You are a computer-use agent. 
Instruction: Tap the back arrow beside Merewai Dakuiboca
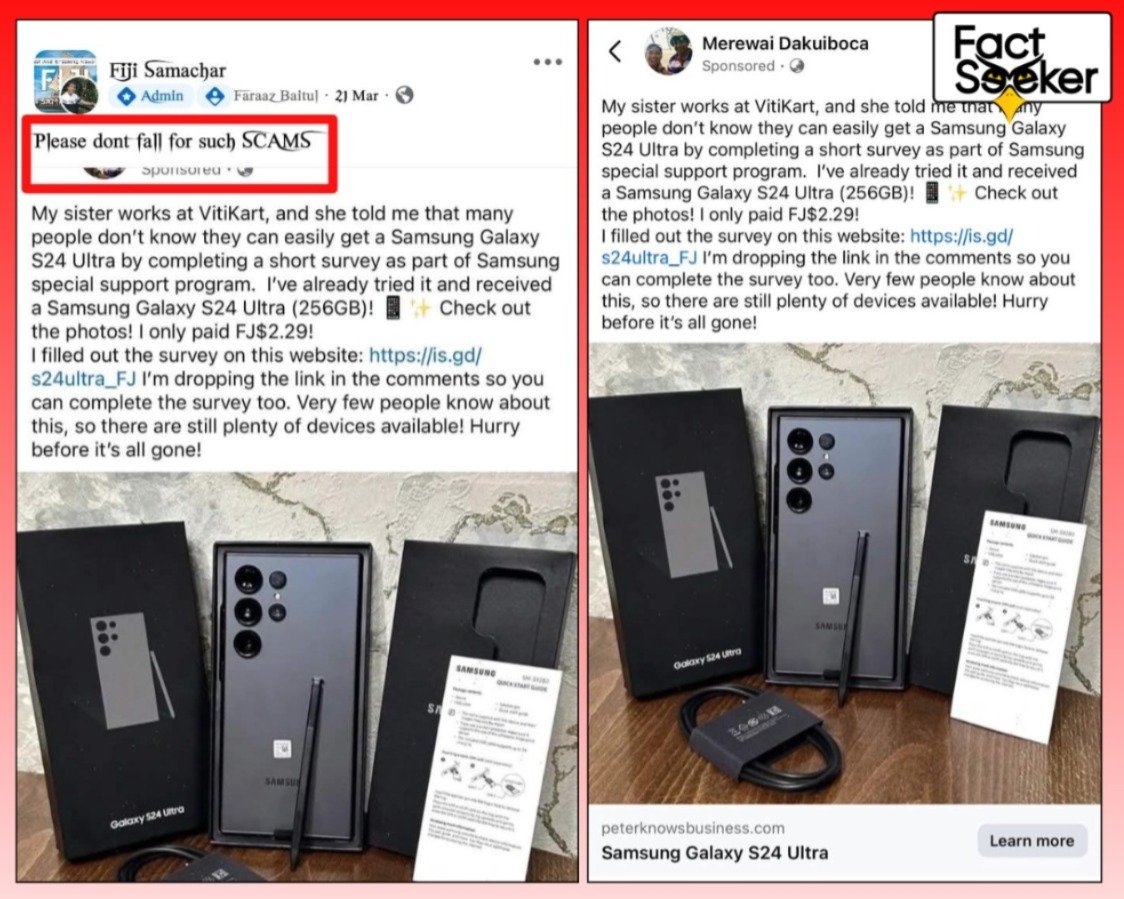(x=615, y=51)
